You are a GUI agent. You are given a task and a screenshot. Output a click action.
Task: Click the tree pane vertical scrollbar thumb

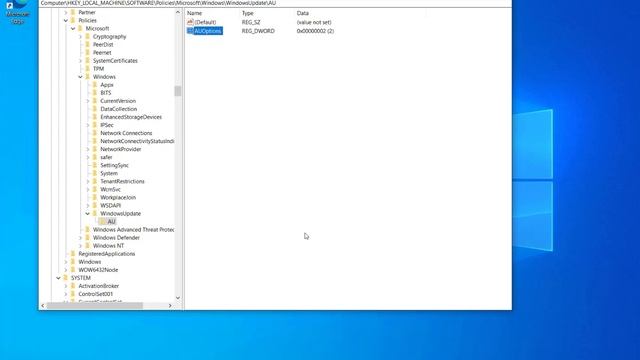click(178, 91)
